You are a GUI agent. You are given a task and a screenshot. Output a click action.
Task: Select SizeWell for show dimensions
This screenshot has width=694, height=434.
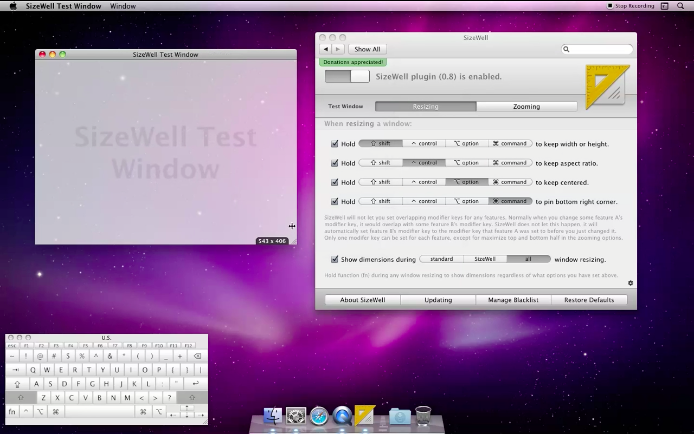pos(485,259)
